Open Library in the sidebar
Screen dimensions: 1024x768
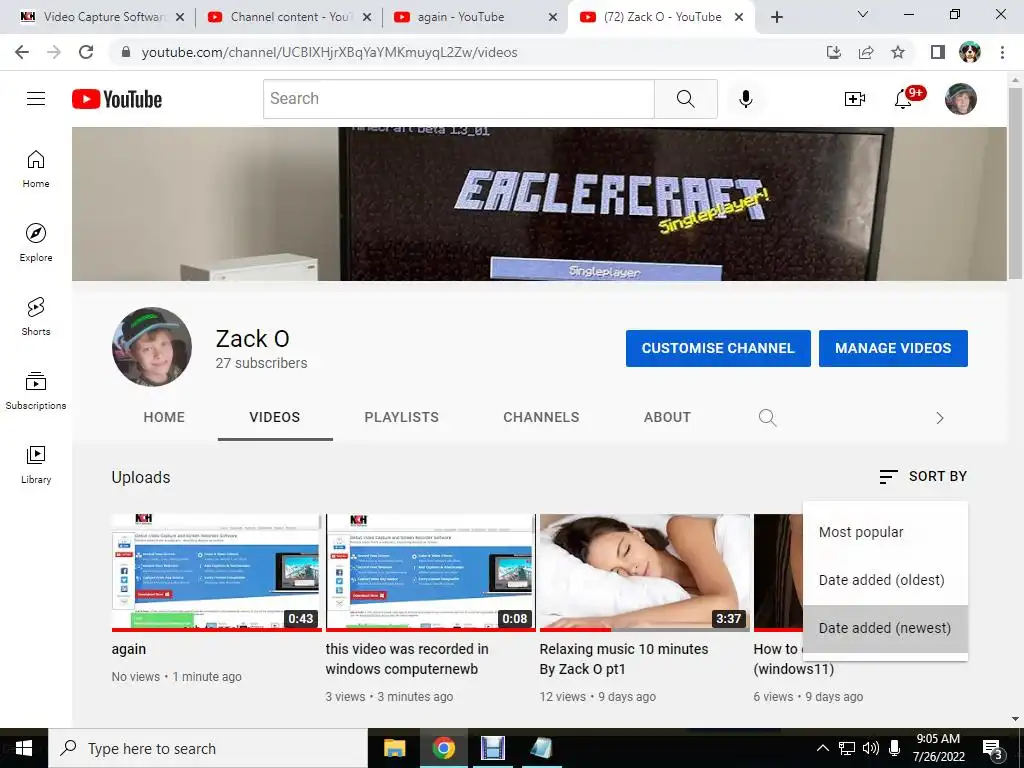(x=36, y=464)
